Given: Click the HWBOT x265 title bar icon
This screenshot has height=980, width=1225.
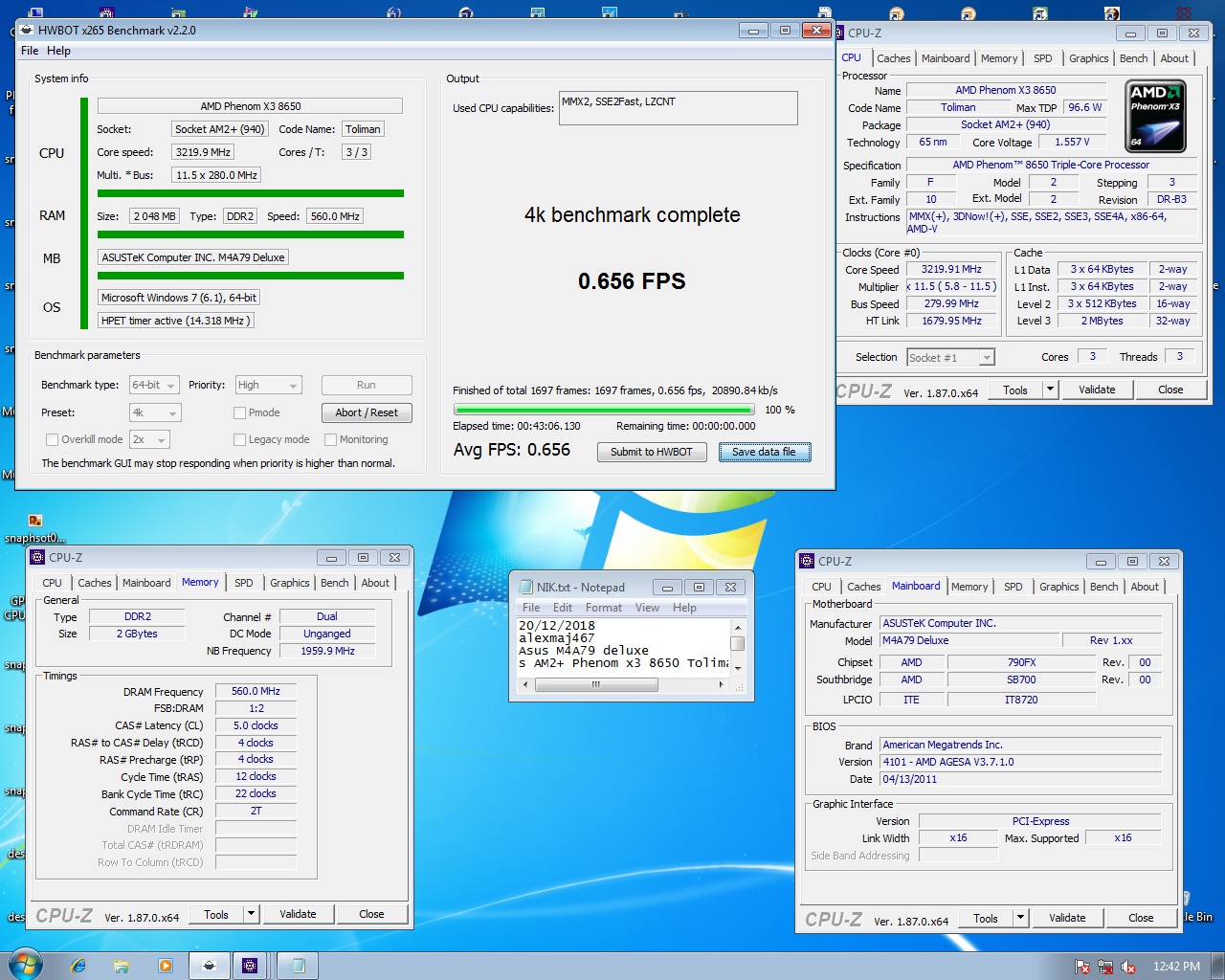Looking at the screenshot, I should pyautogui.click(x=27, y=30).
